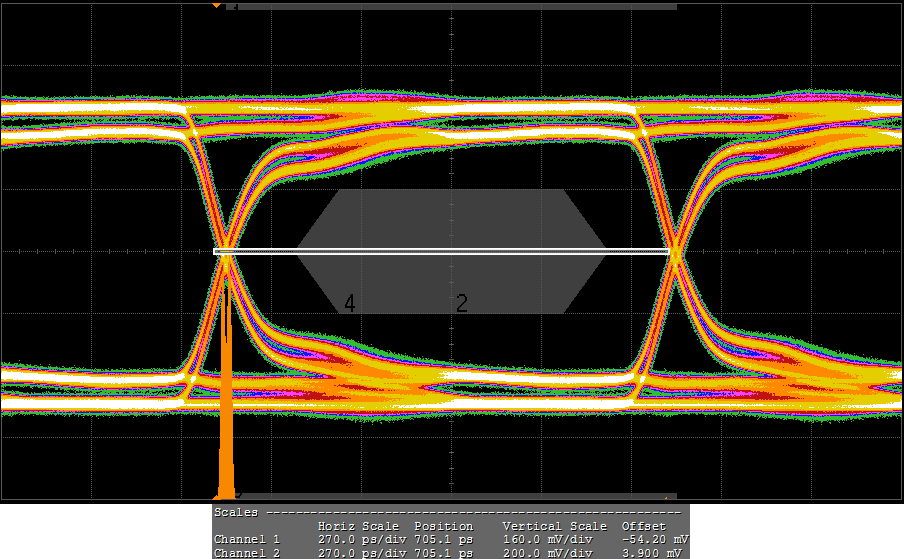
Task: Click the left eye crossing point
Action: click(226, 252)
